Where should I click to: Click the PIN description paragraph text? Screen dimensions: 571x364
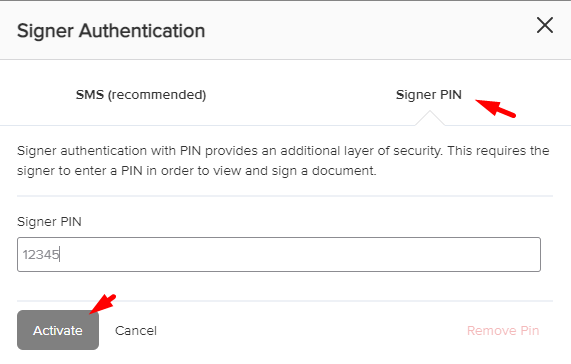pyautogui.click(x=283, y=161)
